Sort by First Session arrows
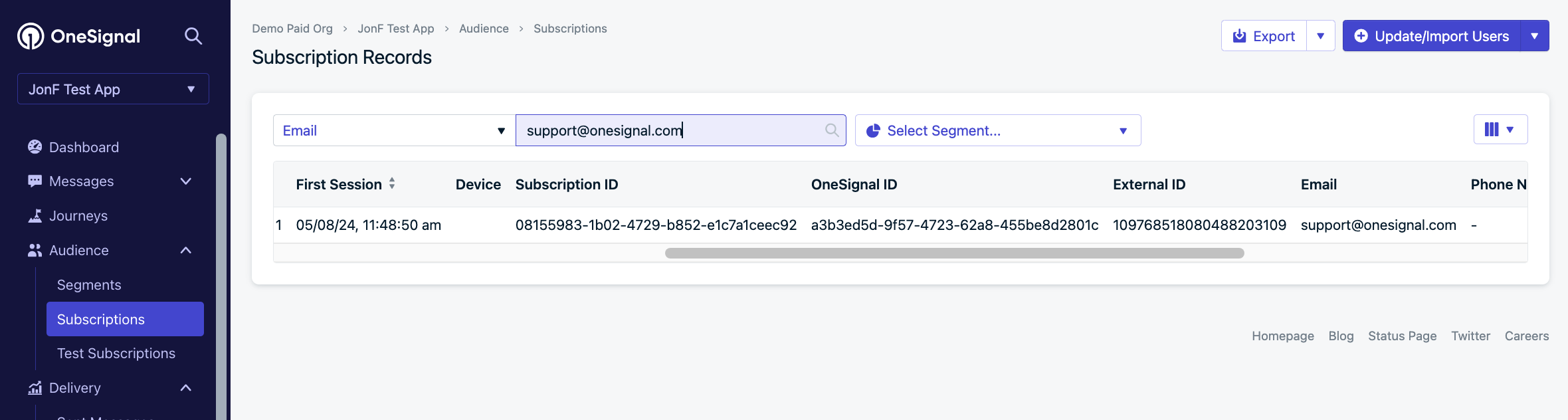The image size is (1568, 420). 392,183
